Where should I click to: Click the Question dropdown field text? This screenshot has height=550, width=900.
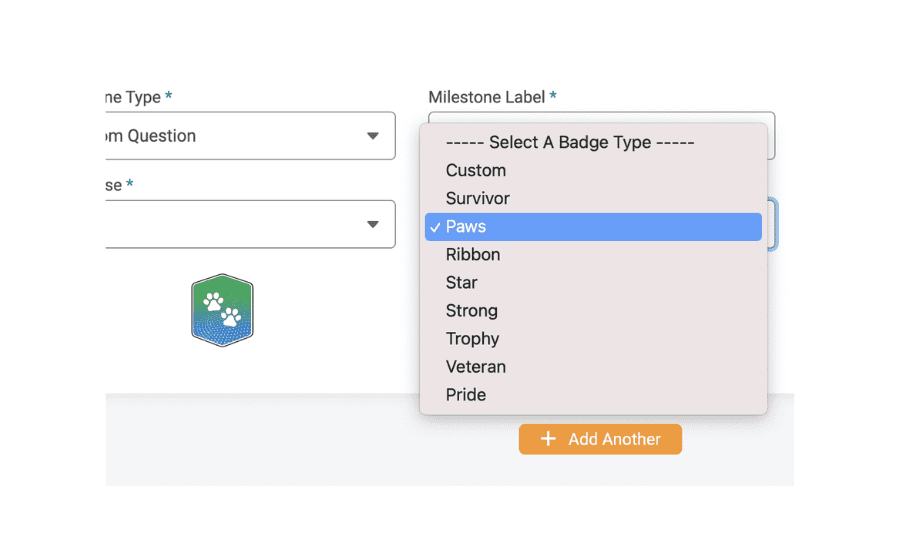tap(152, 136)
